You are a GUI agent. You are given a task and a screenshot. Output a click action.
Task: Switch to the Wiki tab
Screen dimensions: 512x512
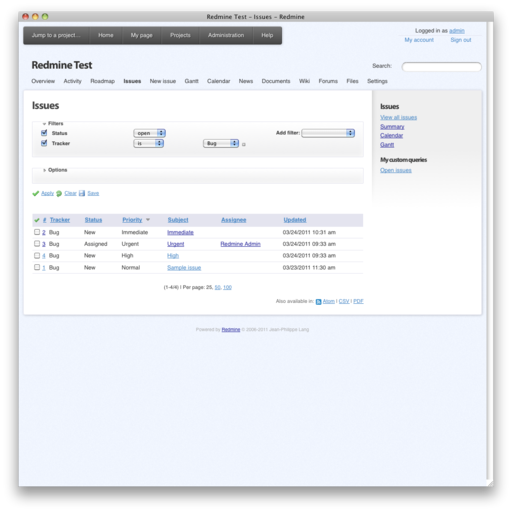tap(304, 81)
